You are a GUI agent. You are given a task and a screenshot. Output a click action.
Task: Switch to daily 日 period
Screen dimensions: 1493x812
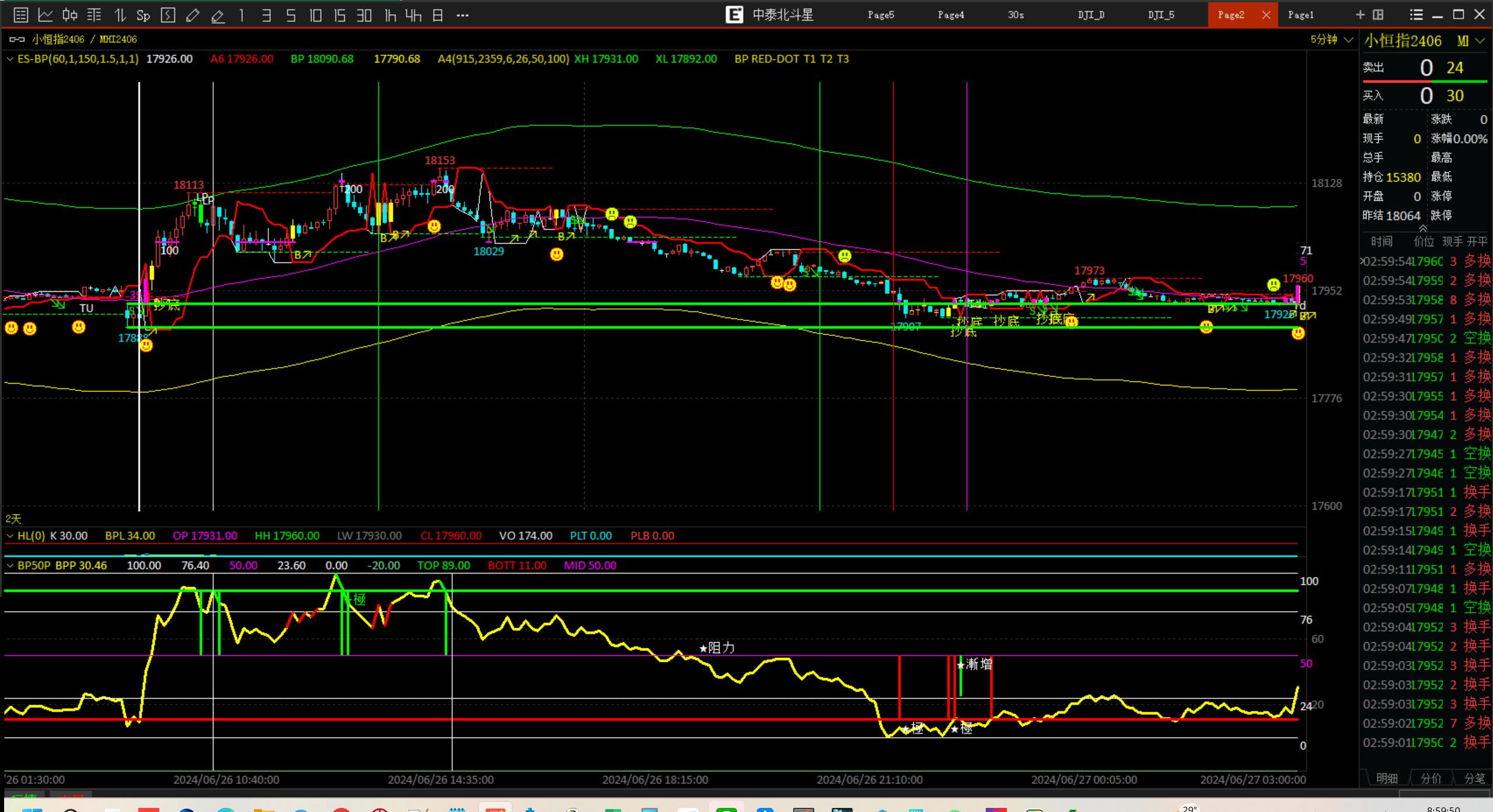(438, 15)
